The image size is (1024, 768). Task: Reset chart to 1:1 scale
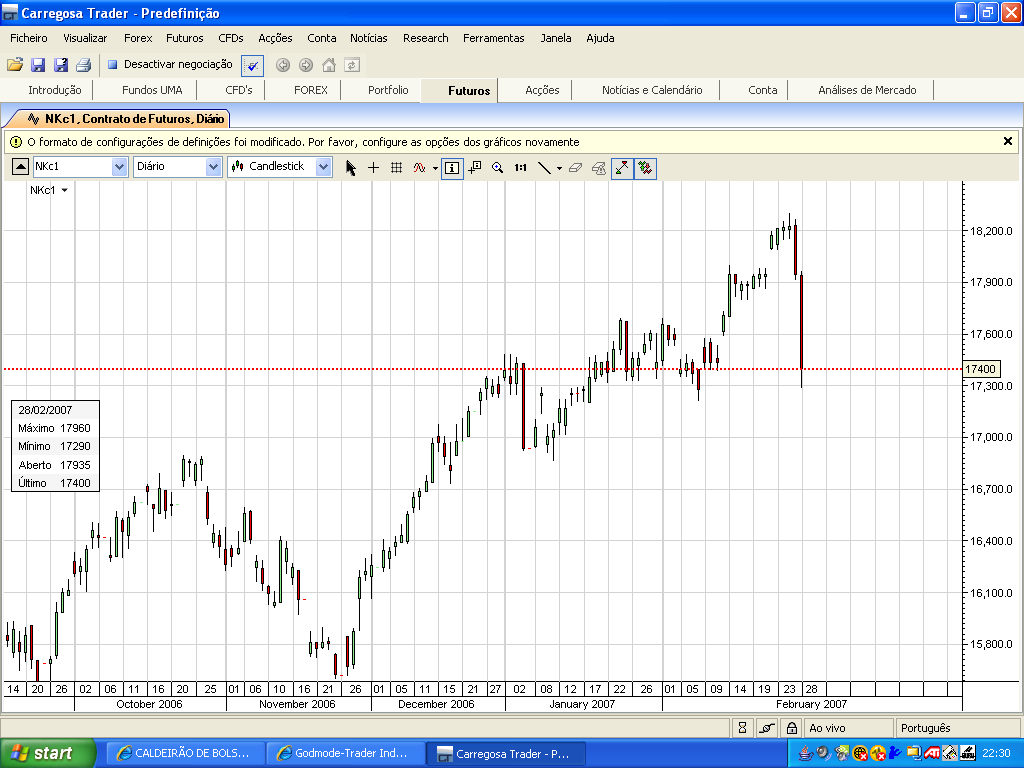click(520, 167)
